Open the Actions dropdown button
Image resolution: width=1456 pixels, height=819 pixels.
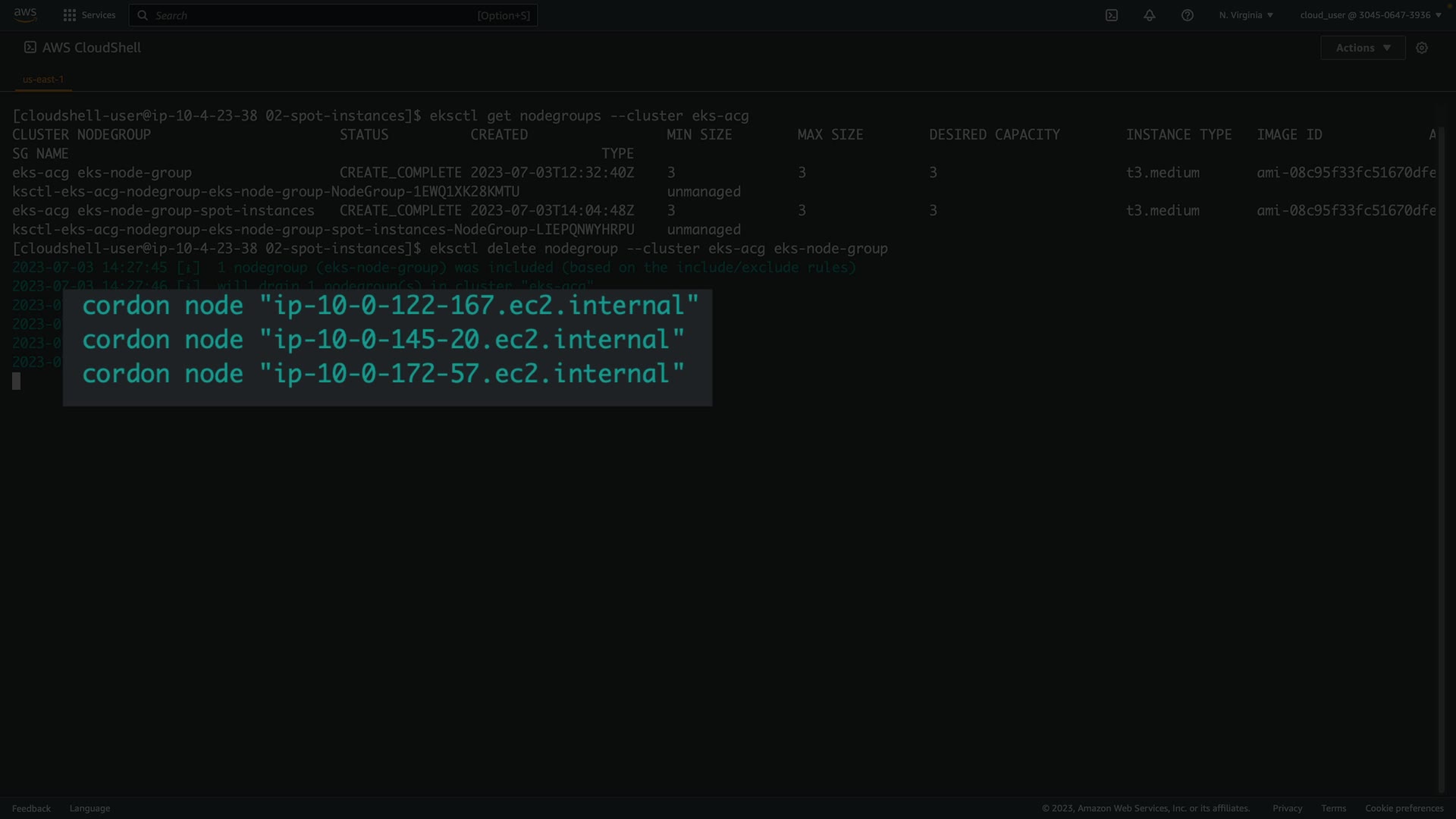click(x=1363, y=48)
